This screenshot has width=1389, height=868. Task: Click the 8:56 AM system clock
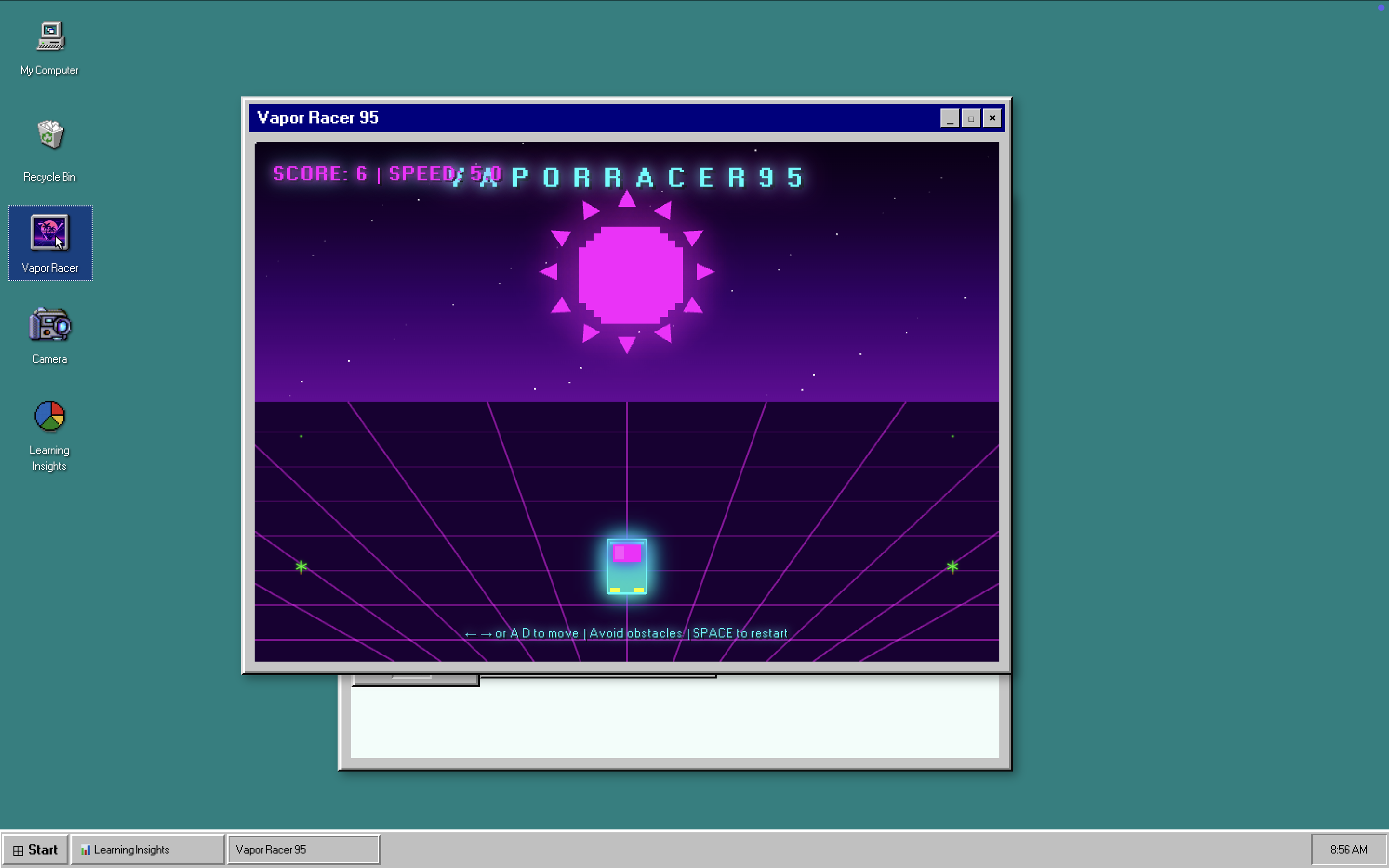[x=1348, y=850]
